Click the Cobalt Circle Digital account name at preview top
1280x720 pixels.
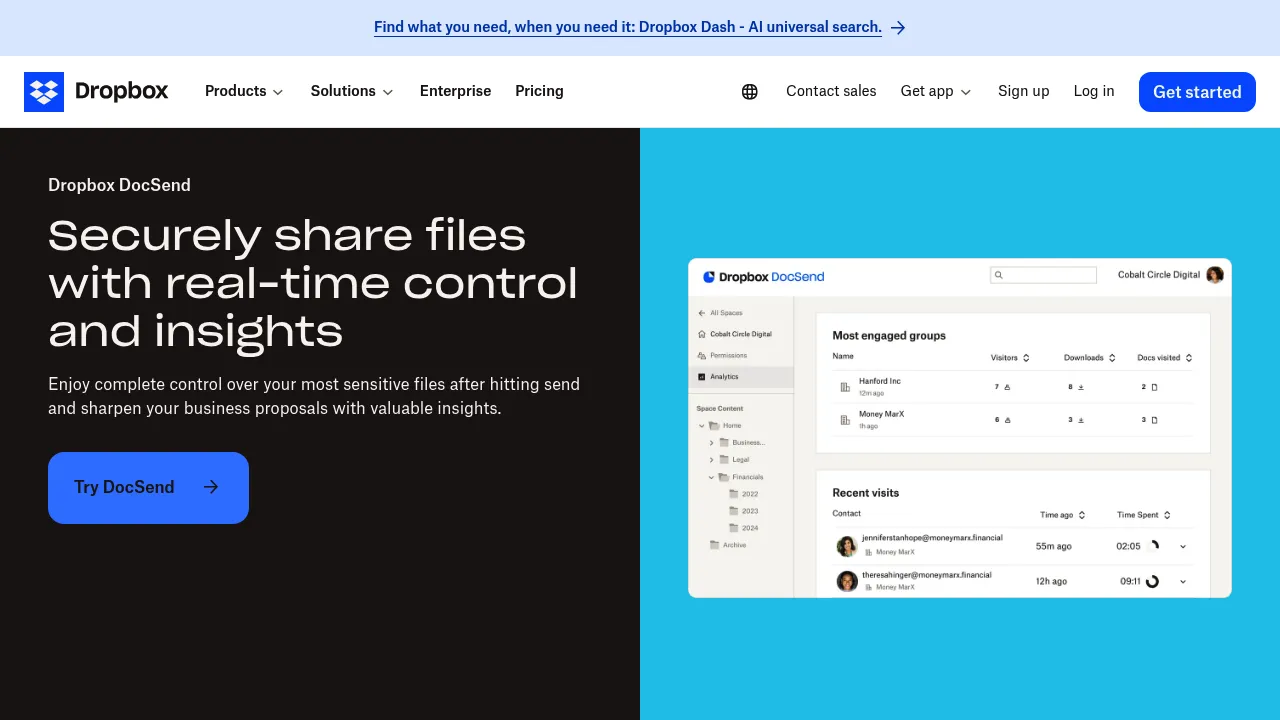click(x=1159, y=275)
